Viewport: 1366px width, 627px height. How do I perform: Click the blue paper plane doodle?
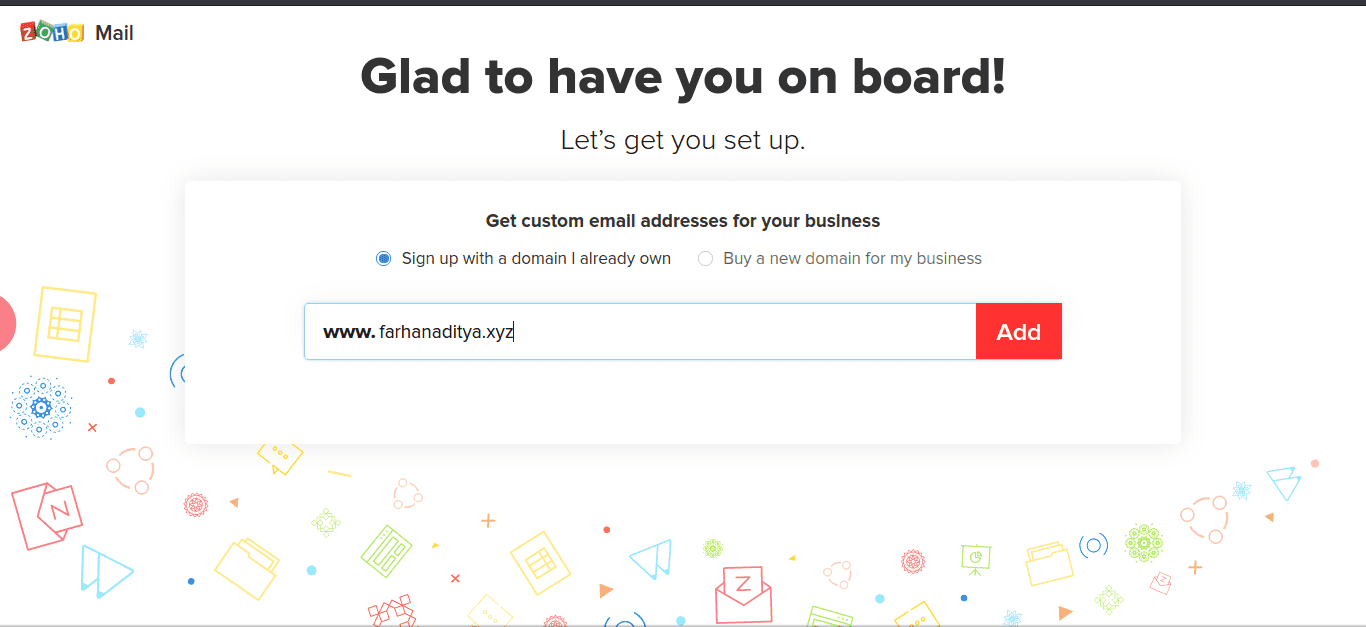[x=650, y=558]
